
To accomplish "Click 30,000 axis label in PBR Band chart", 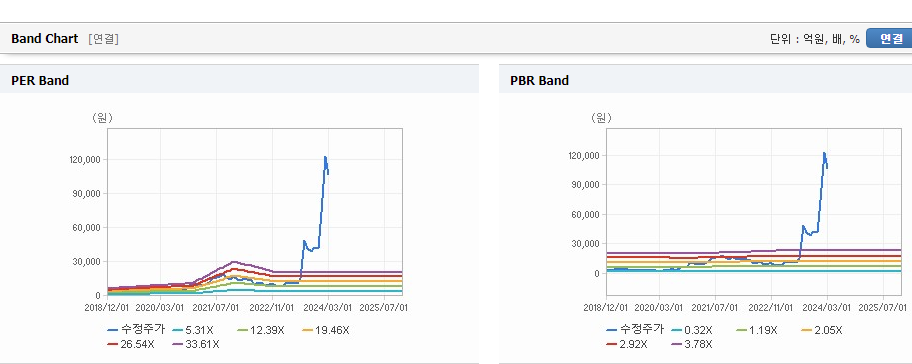I will coord(587,244).
